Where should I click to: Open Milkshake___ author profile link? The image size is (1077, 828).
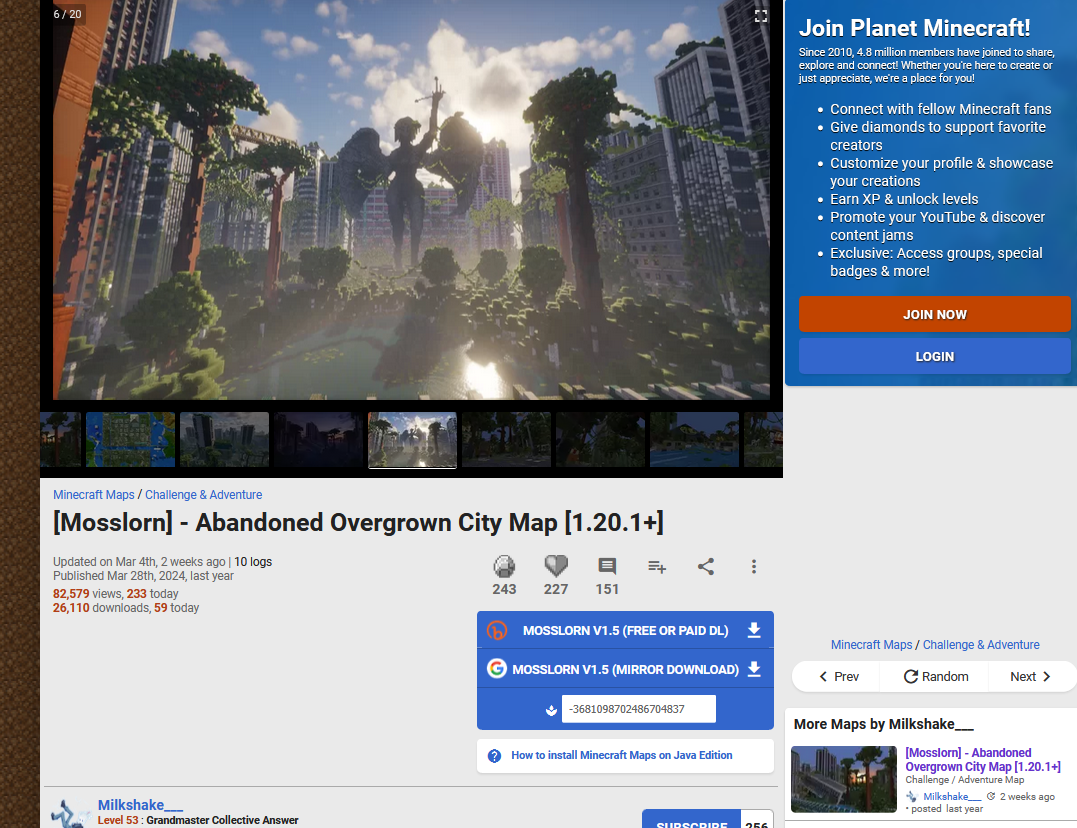[x=140, y=805]
